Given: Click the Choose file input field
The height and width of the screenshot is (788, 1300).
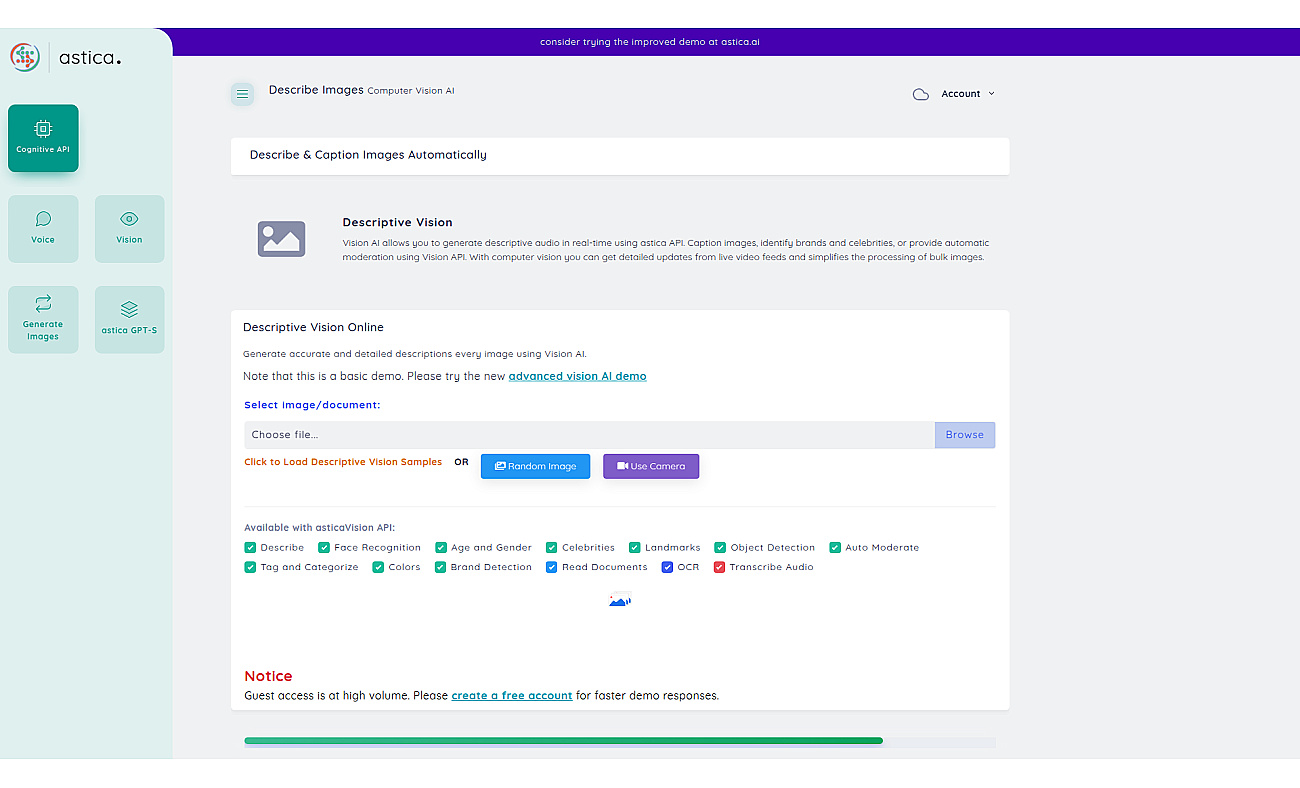Looking at the screenshot, I should tap(589, 435).
